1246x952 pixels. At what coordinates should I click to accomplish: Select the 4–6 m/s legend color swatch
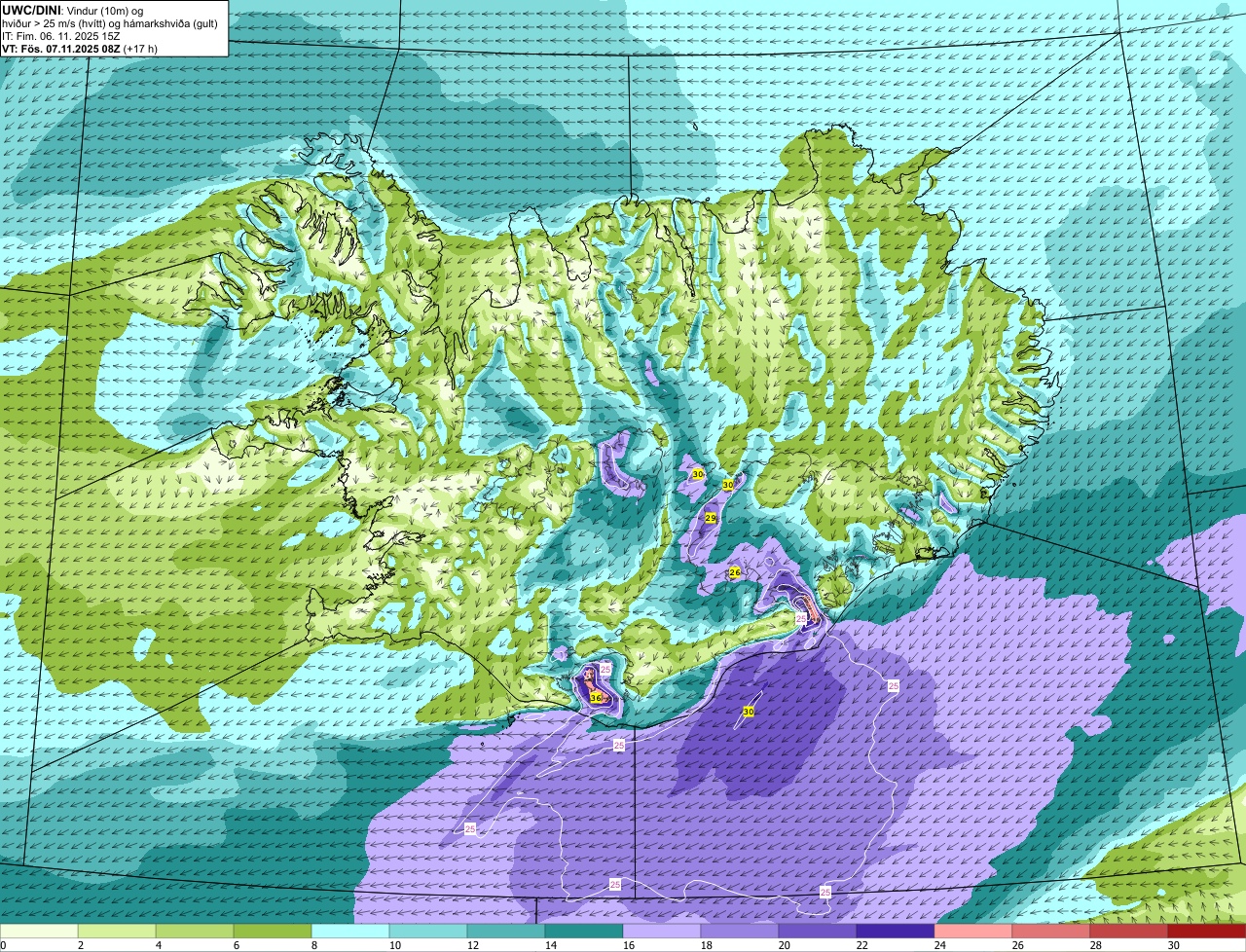point(195,932)
